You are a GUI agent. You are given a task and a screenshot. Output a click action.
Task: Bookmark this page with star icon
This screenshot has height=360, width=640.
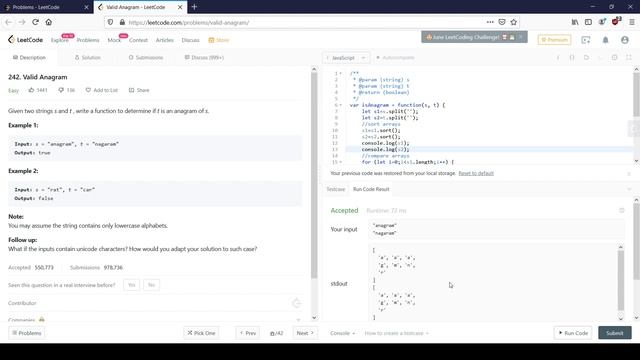(513, 22)
